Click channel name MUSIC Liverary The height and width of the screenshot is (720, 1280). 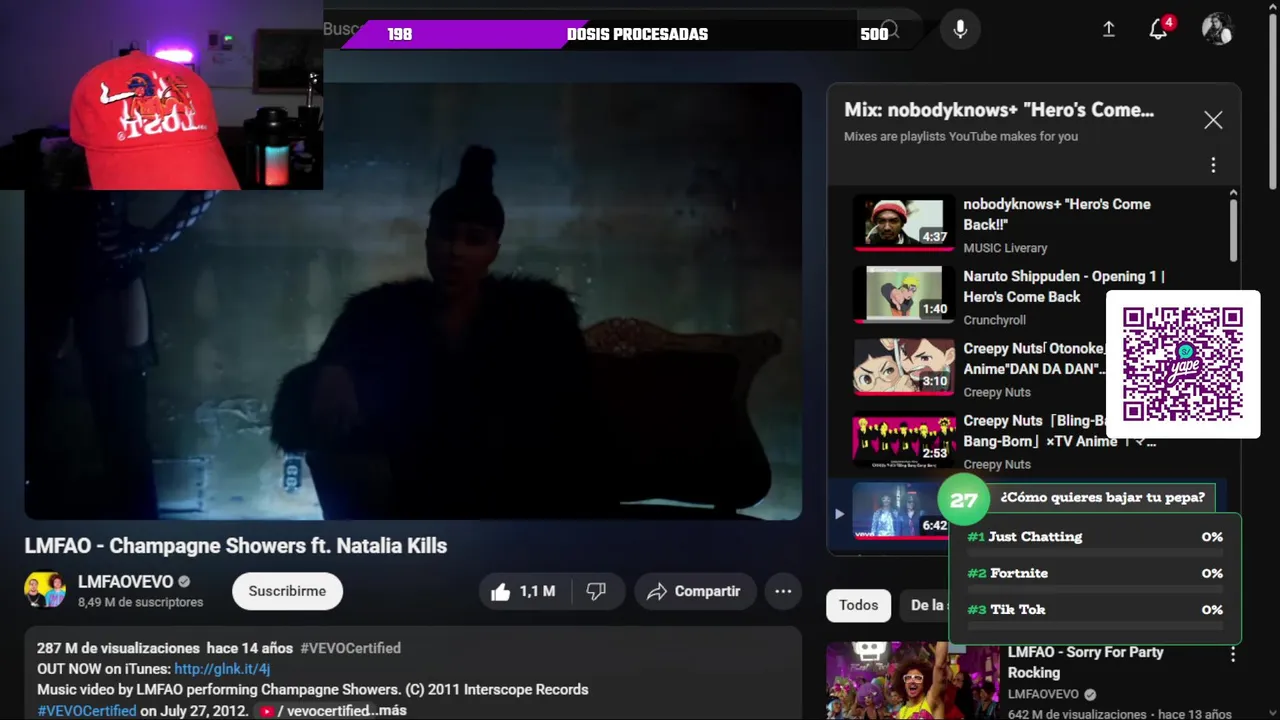(x=1005, y=248)
